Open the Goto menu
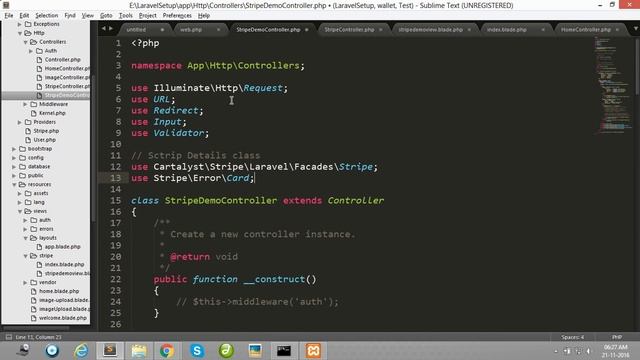This screenshot has width=640, height=360. point(106,16)
